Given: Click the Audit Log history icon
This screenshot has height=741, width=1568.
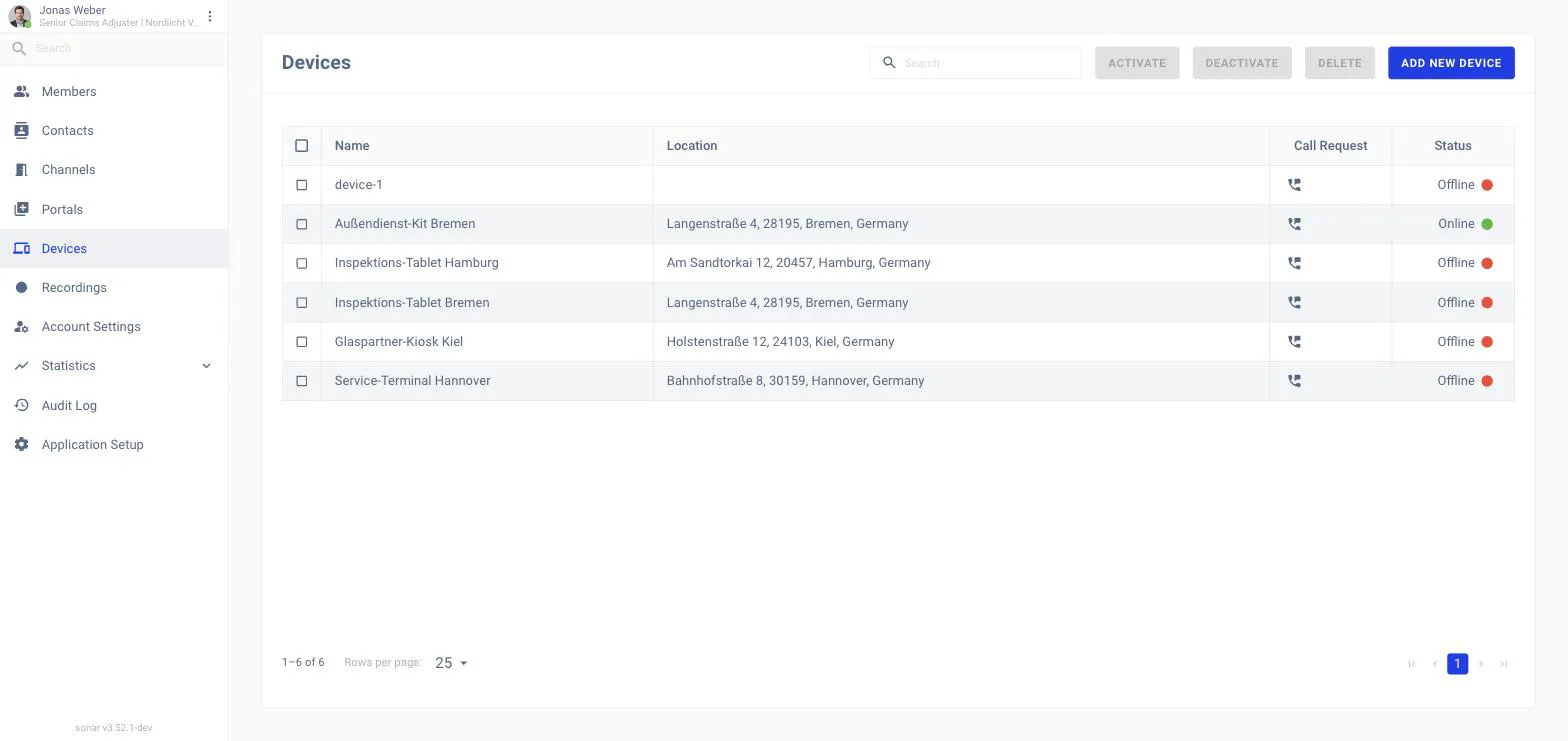Looking at the screenshot, I should pyautogui.click(x=21, y=405).
